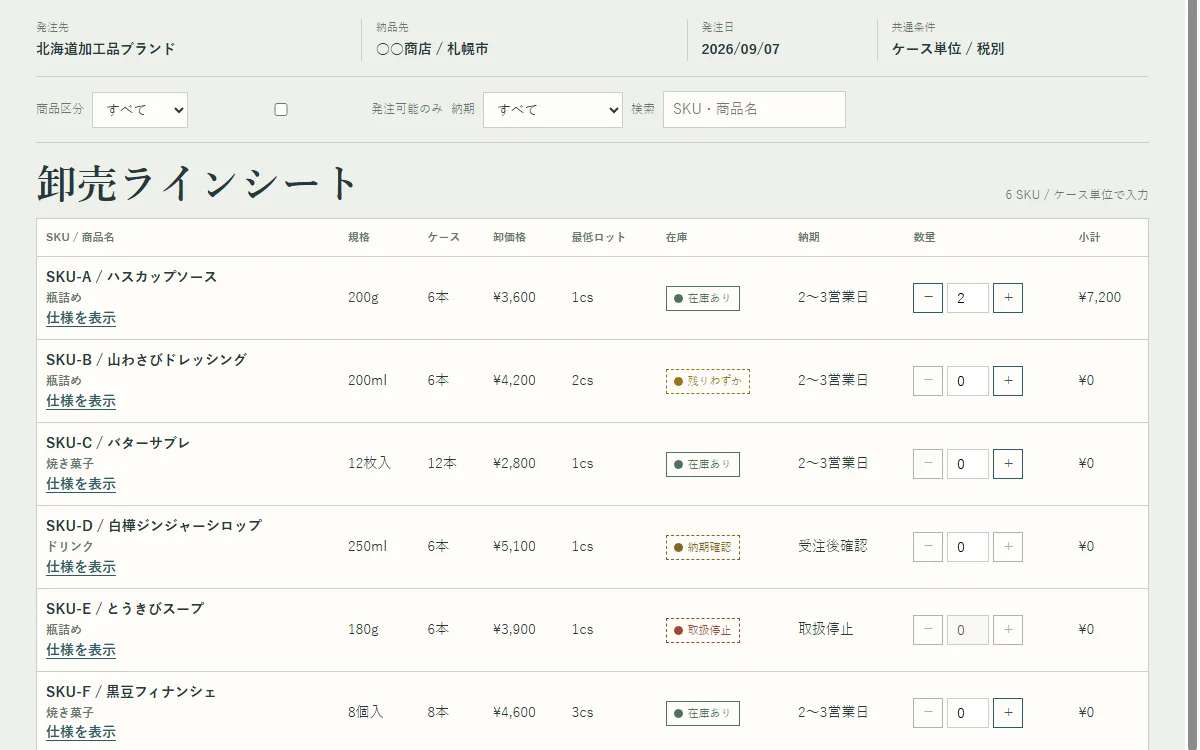Click the 北海道加工品ブランド supplier name

point(106,49)
